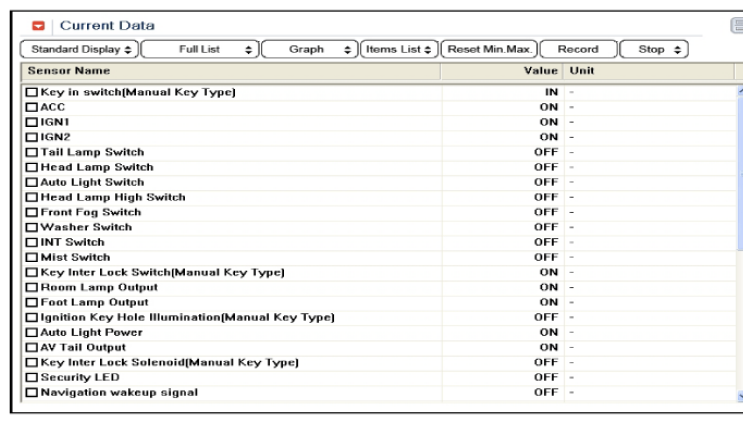
Task: Click the IN value of Key in switch
Action: (x=552, y=92)
